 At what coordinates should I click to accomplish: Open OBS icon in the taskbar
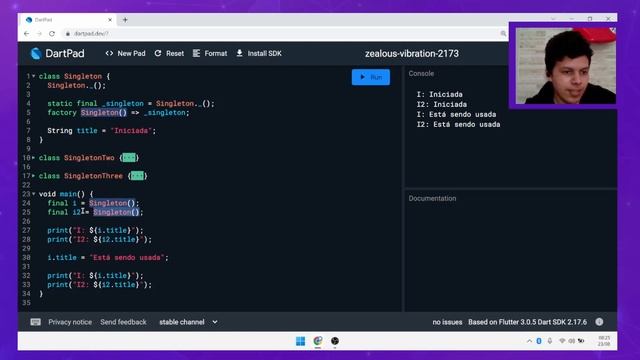pos(335,341)
